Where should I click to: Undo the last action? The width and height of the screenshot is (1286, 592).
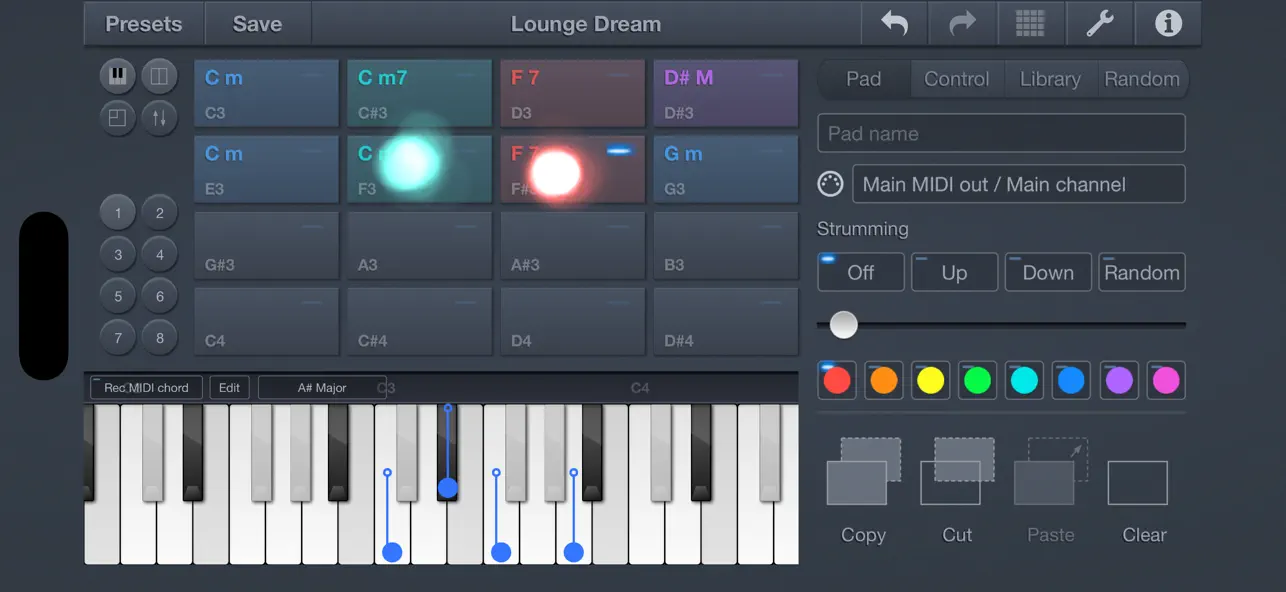[x=893, y=23]
